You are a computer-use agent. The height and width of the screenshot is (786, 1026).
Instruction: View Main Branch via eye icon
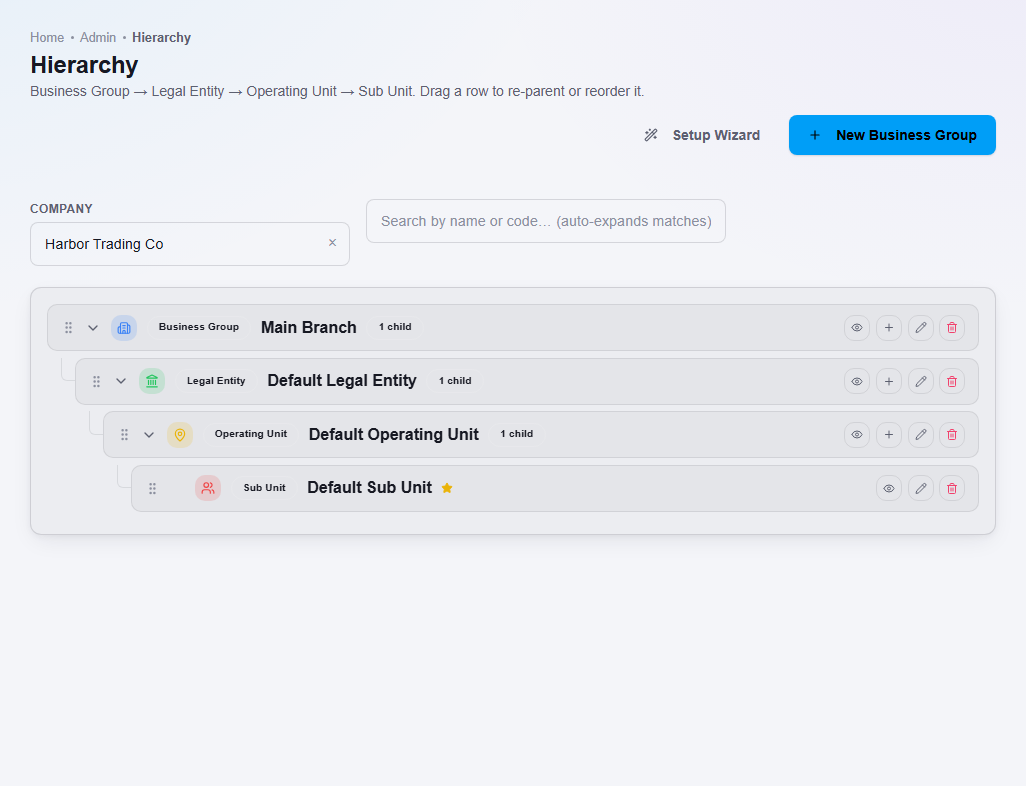click(857, 328)
